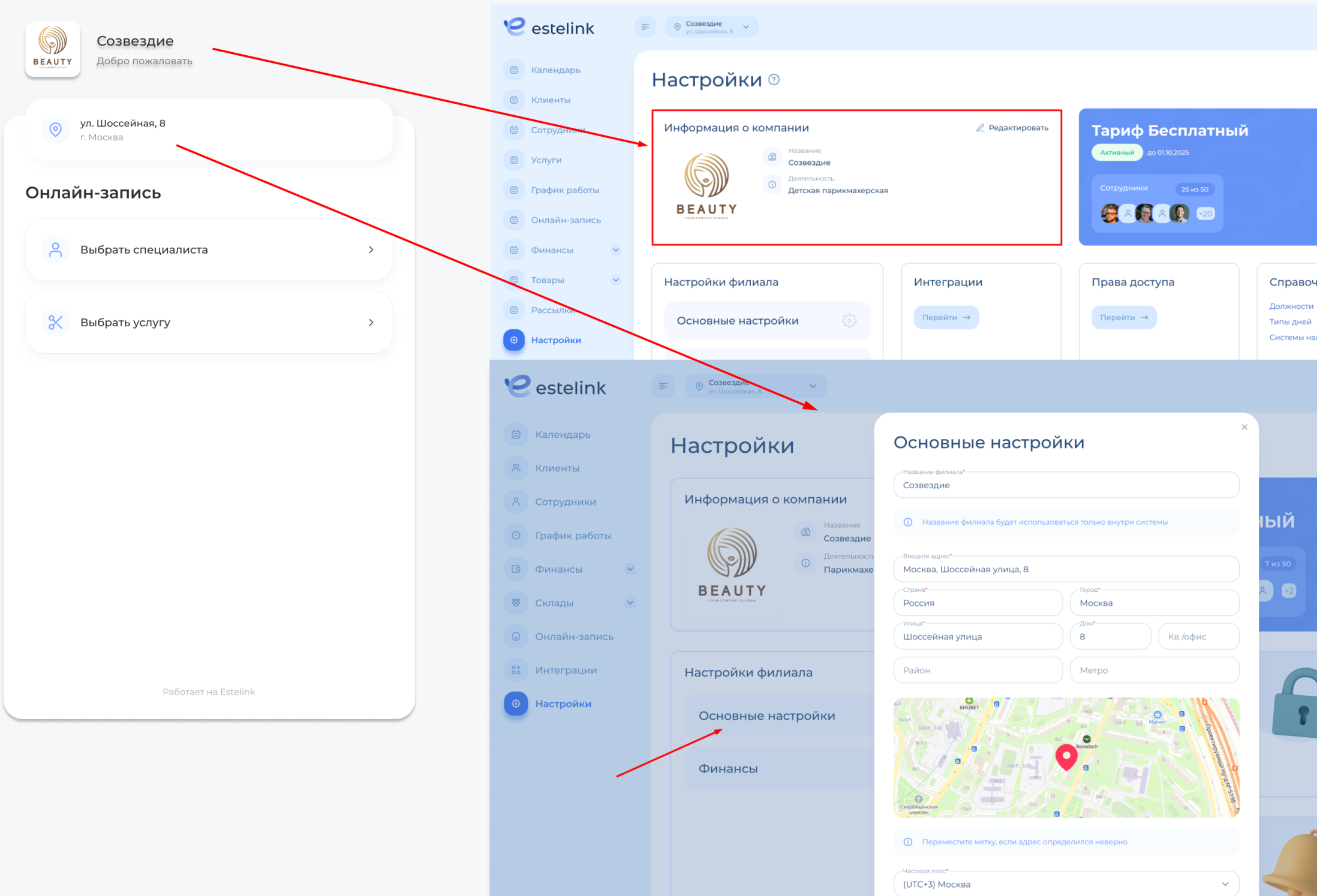Click the Активный status badge

tap(1117, 152)
